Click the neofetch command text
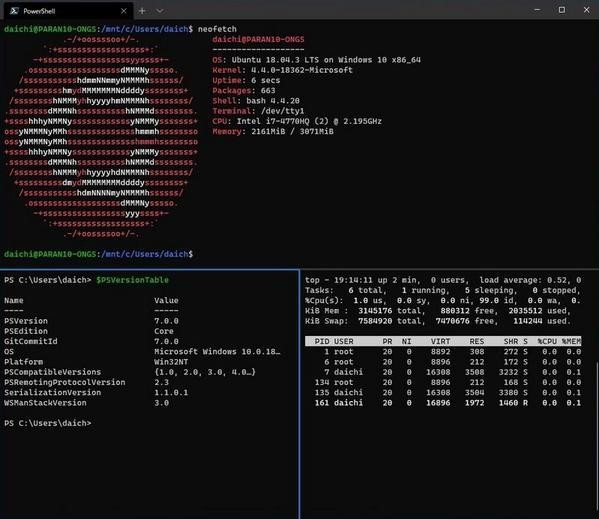 tap(217, 29)
